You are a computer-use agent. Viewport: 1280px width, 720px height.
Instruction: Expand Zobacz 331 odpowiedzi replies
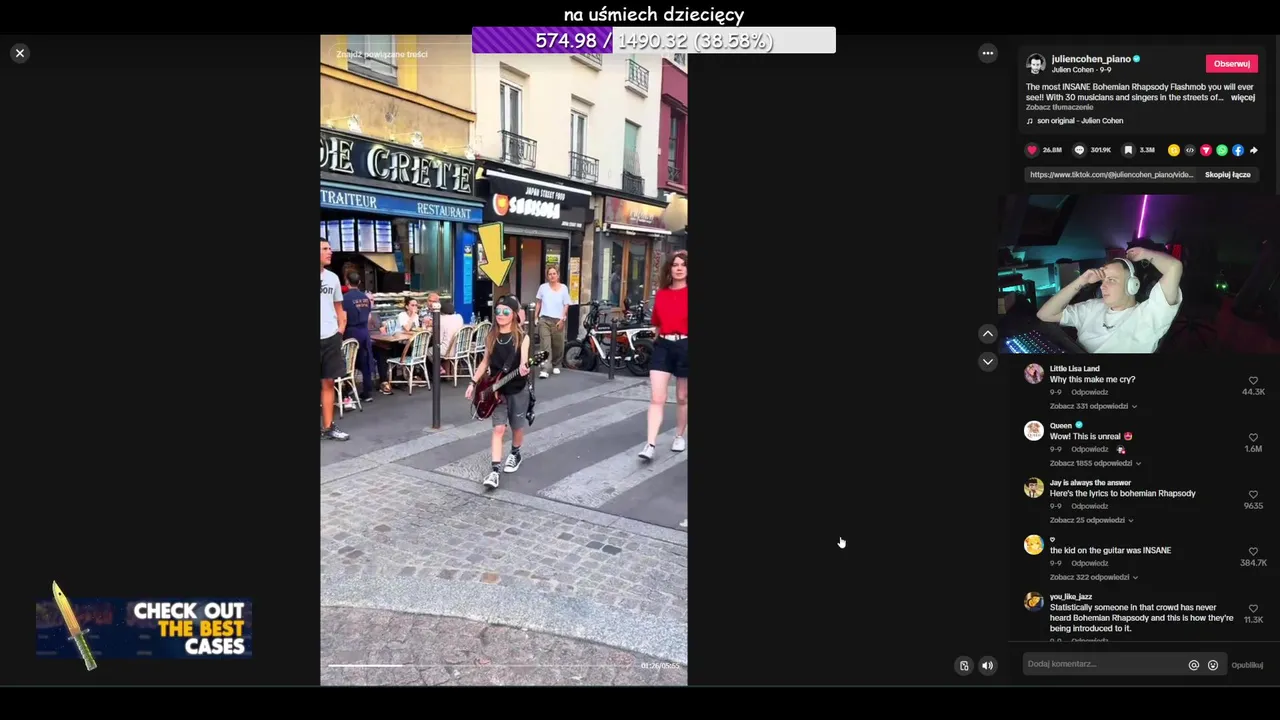click(1093, 406)
